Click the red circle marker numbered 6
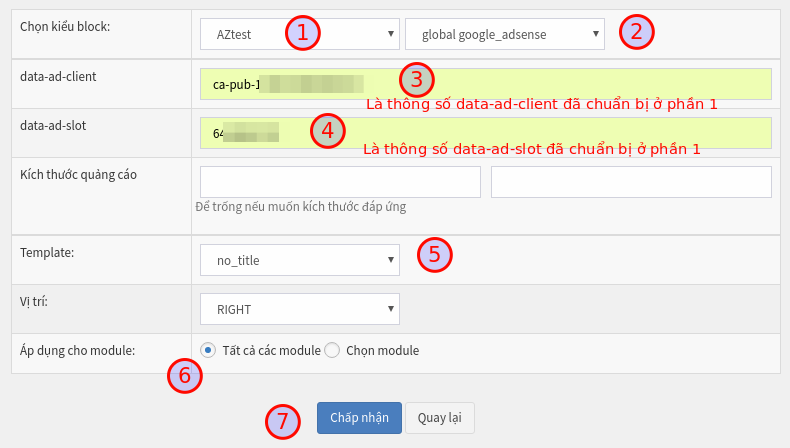 point(184,376)
